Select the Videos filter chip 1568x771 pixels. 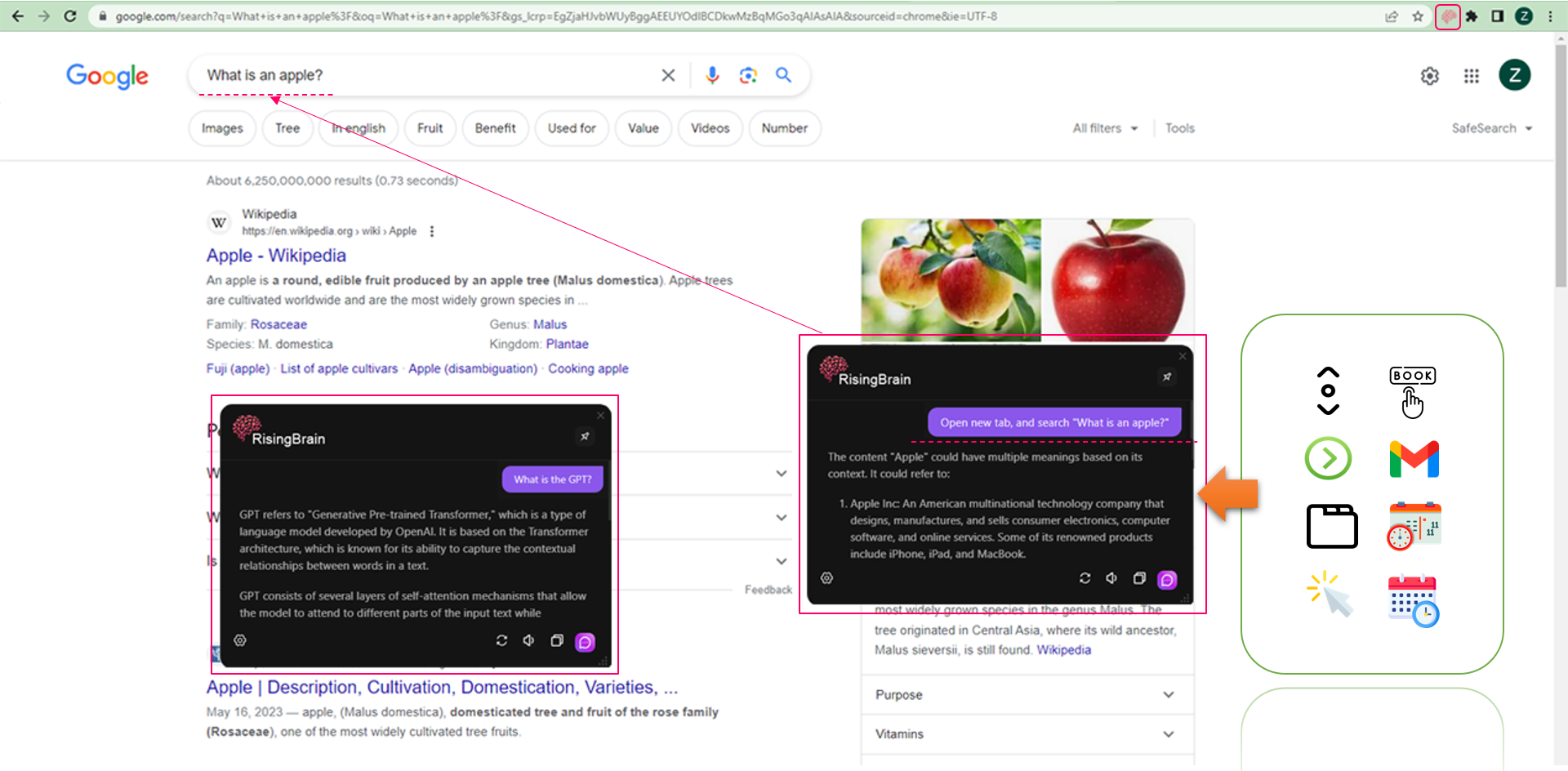coord(710,128)
